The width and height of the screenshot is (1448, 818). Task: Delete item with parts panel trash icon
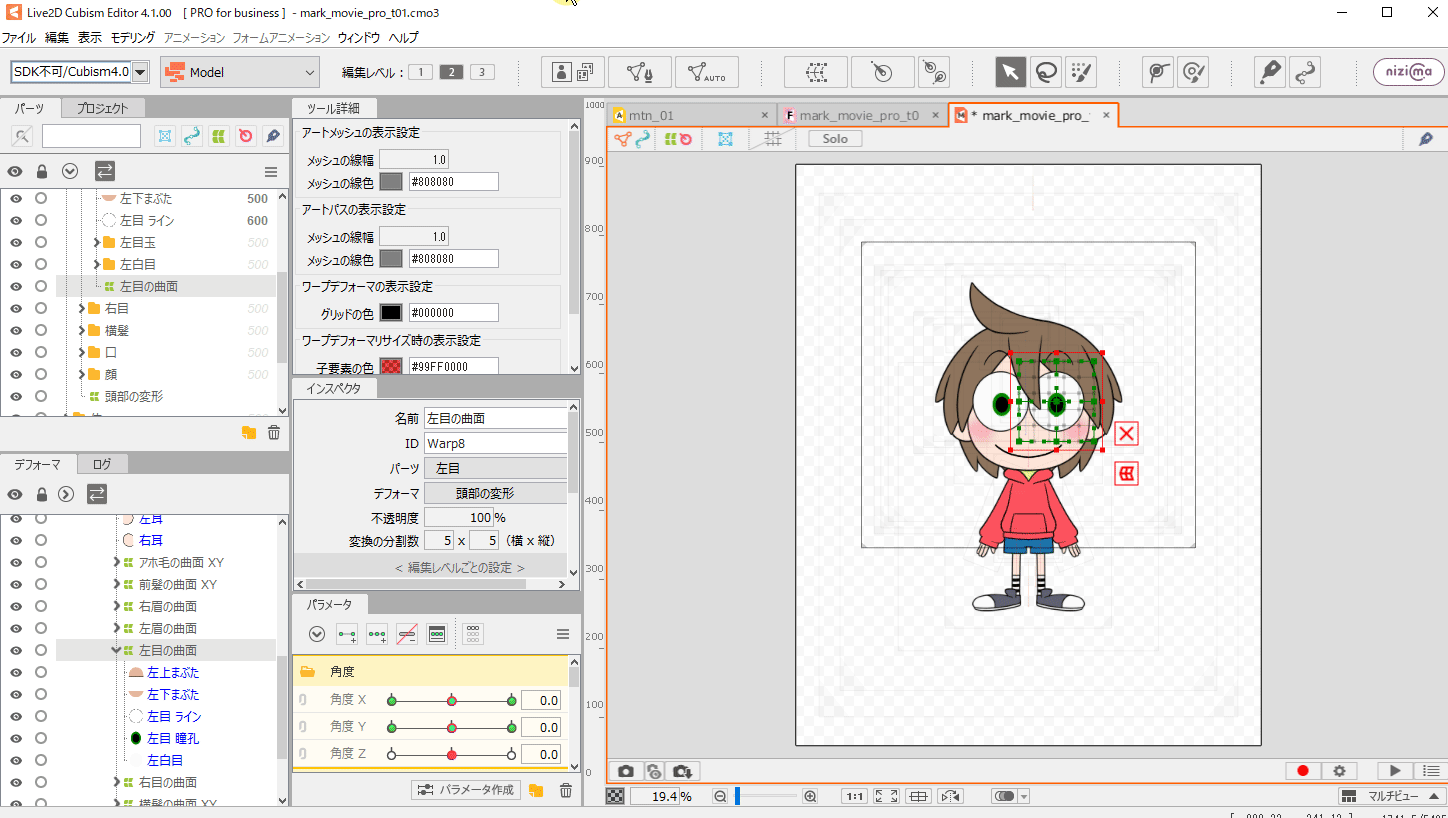pos(273,433)
